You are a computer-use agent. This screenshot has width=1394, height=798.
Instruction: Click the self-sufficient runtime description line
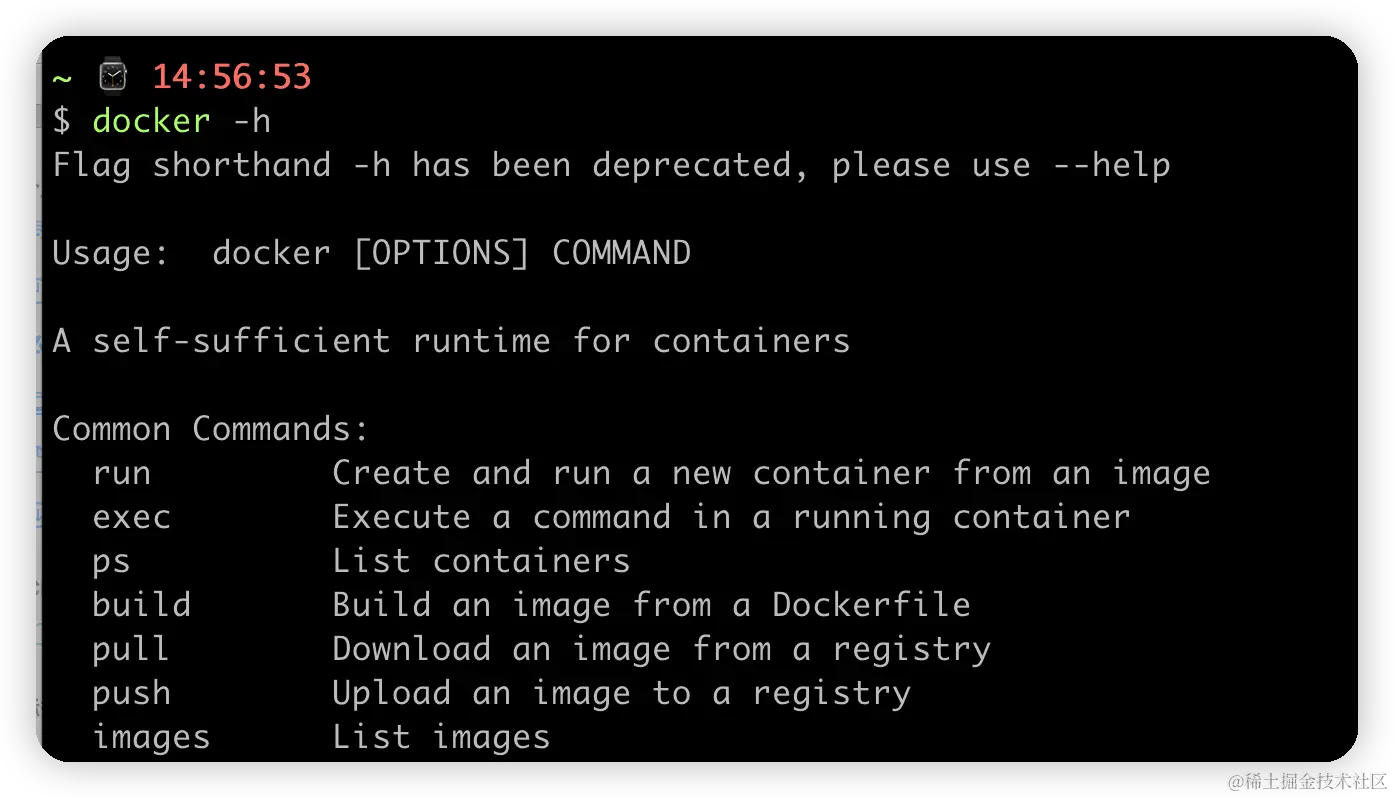coord(451,341)
